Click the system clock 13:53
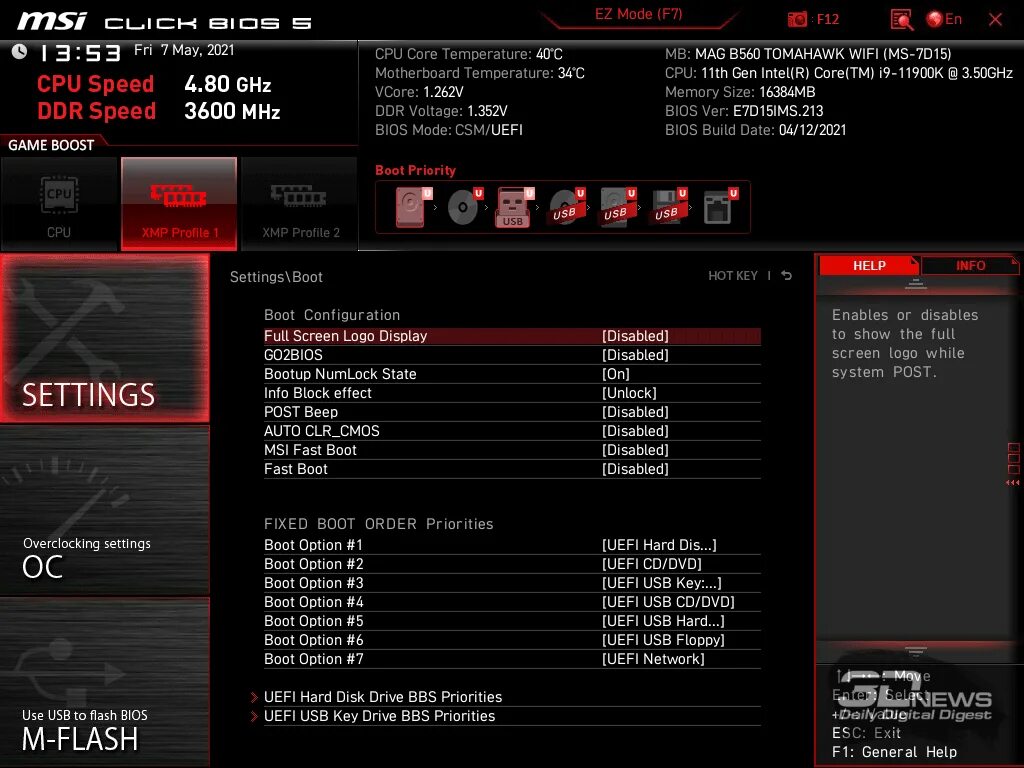 tap(80, 53)
